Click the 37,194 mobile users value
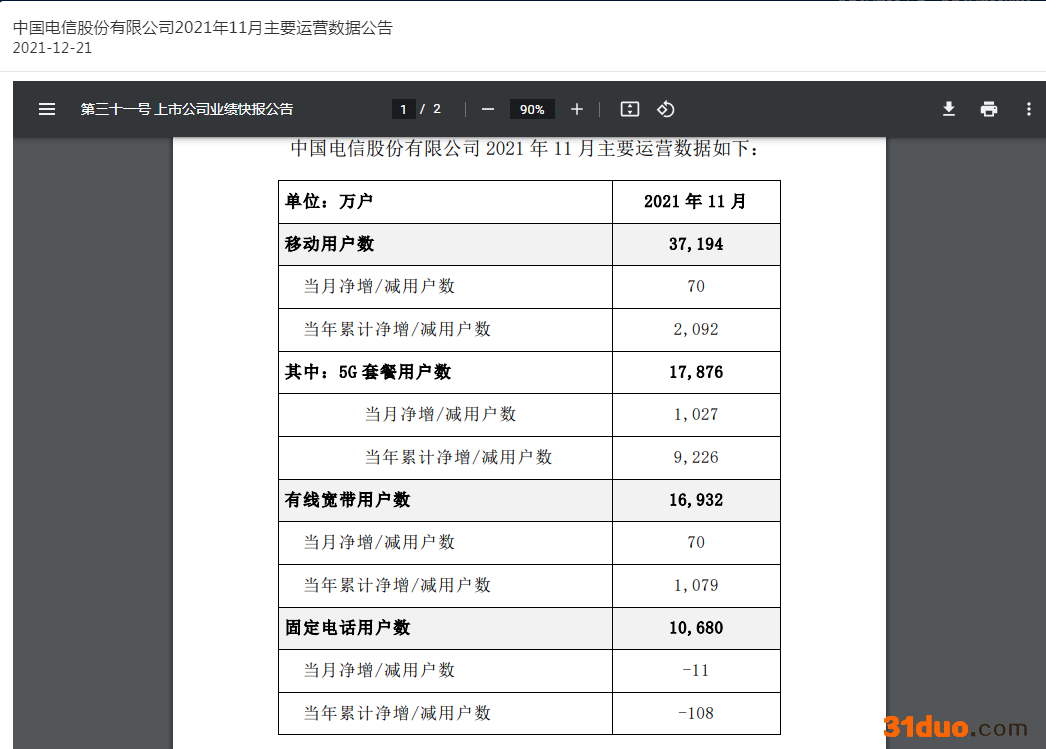Screen dimensions: 1046x749 696,244
